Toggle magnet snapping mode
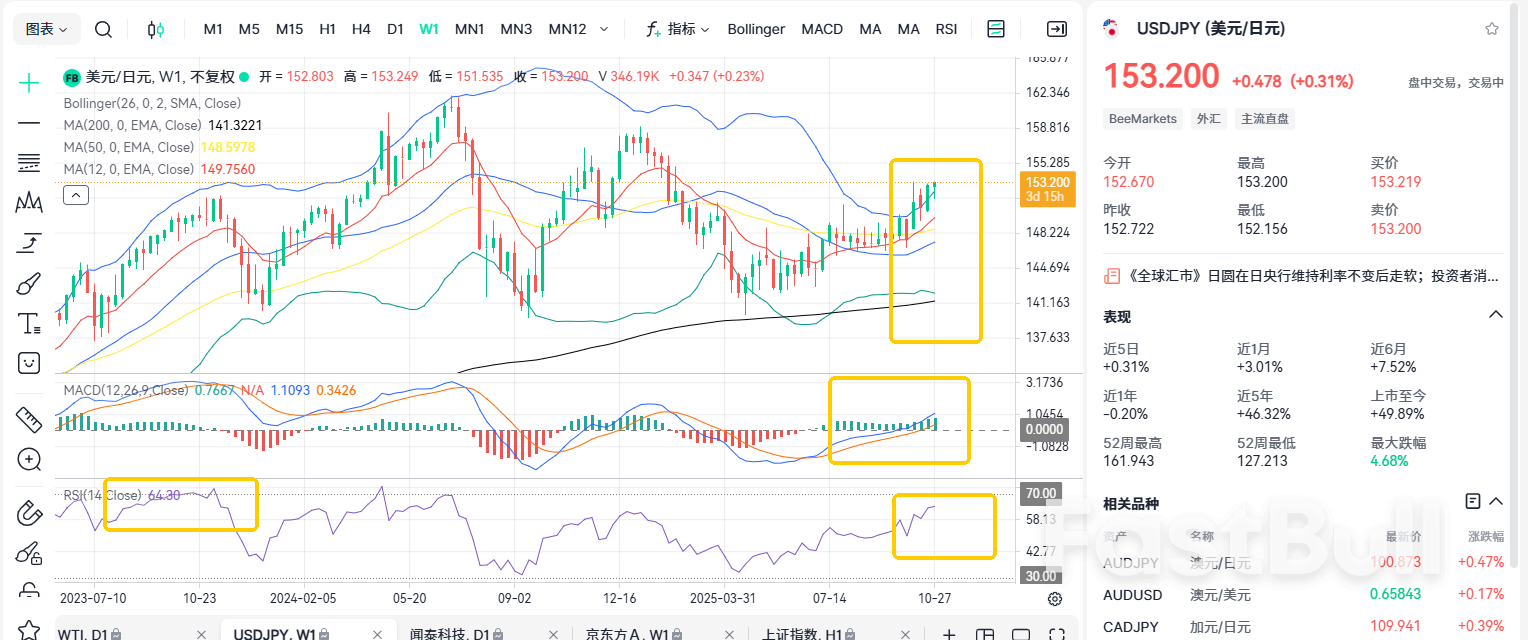1528x640 pixels. pyautogui.click(x=30, y=514)
